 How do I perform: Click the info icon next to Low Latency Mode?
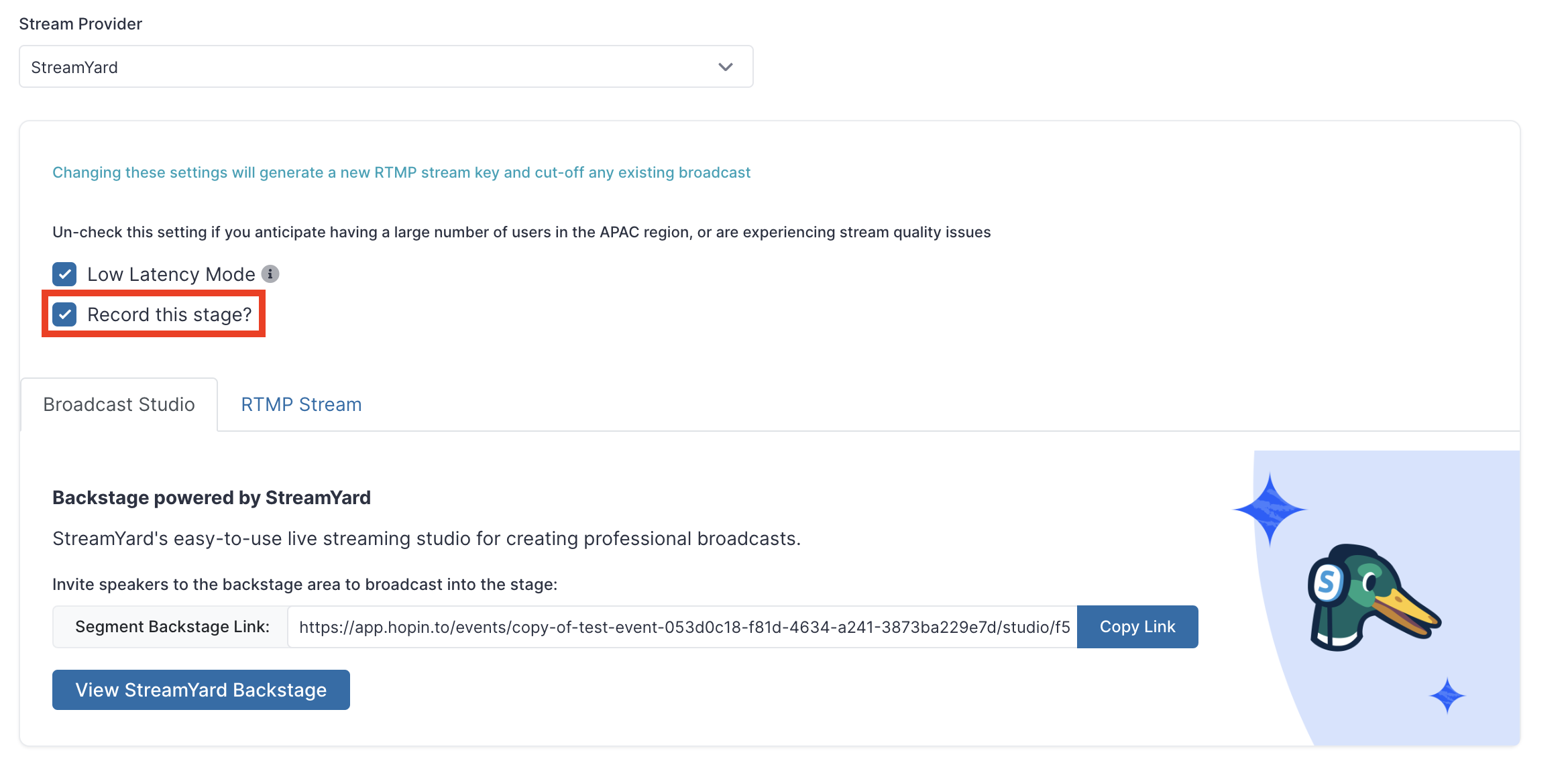point(270,274)
